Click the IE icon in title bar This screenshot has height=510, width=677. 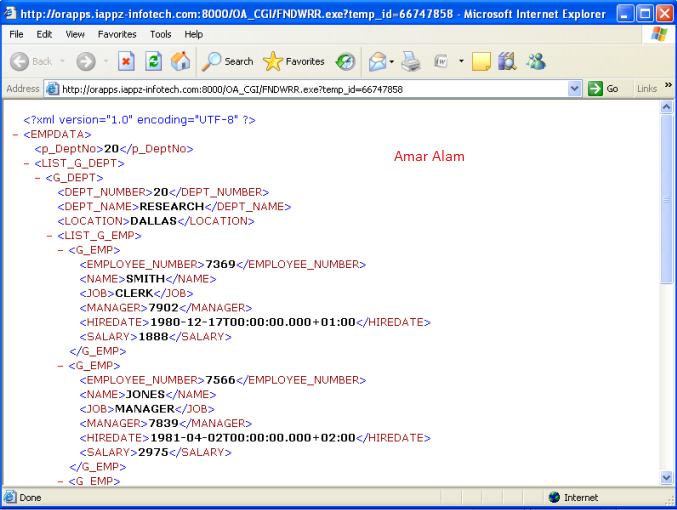(9, 13)
